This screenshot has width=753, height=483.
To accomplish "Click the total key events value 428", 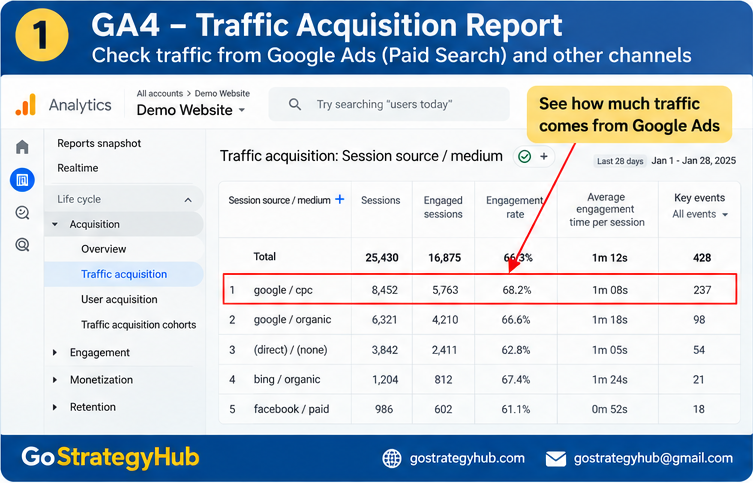I will tap(702, 258).
